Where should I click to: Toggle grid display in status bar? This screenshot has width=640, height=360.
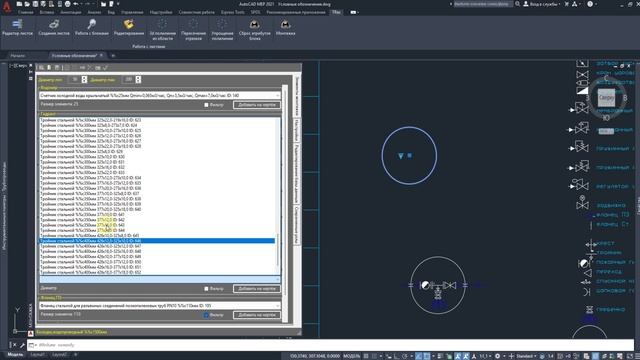pyautogui.click(x=366, y=356)
